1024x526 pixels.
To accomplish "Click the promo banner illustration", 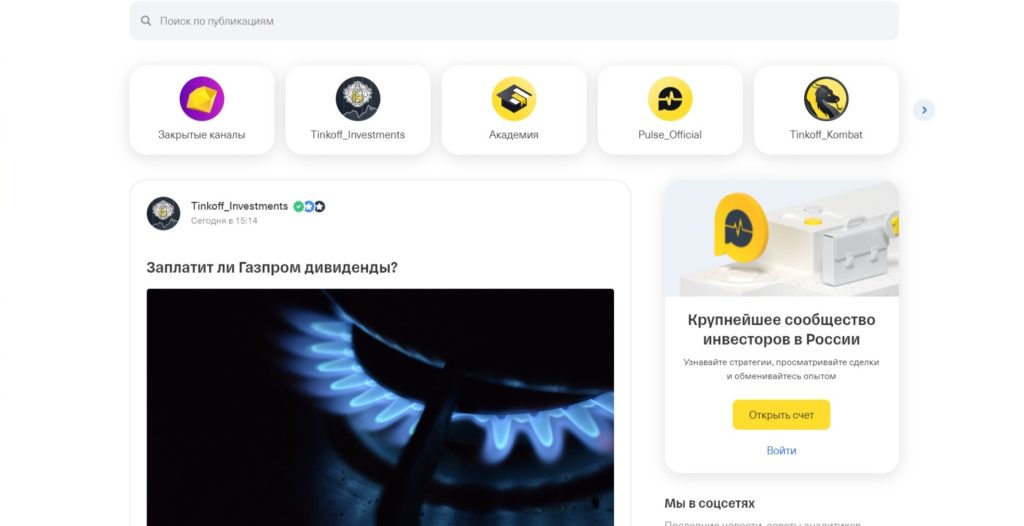I will (x=781, y=238).
